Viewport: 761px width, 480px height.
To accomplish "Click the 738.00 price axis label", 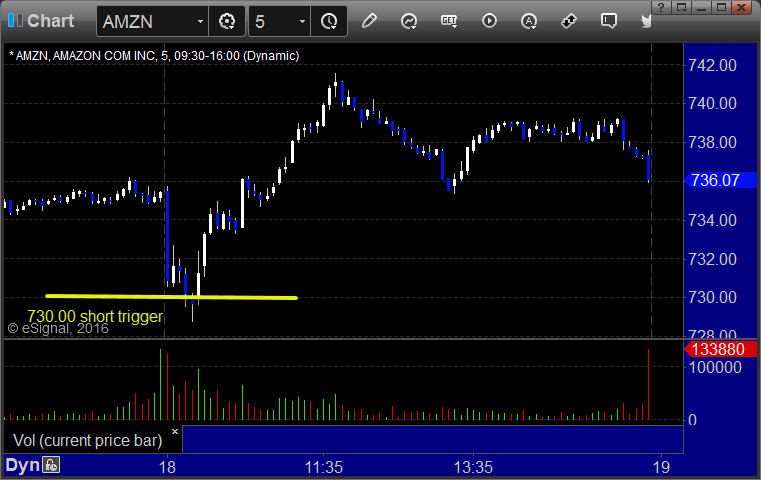I will 712,142.
